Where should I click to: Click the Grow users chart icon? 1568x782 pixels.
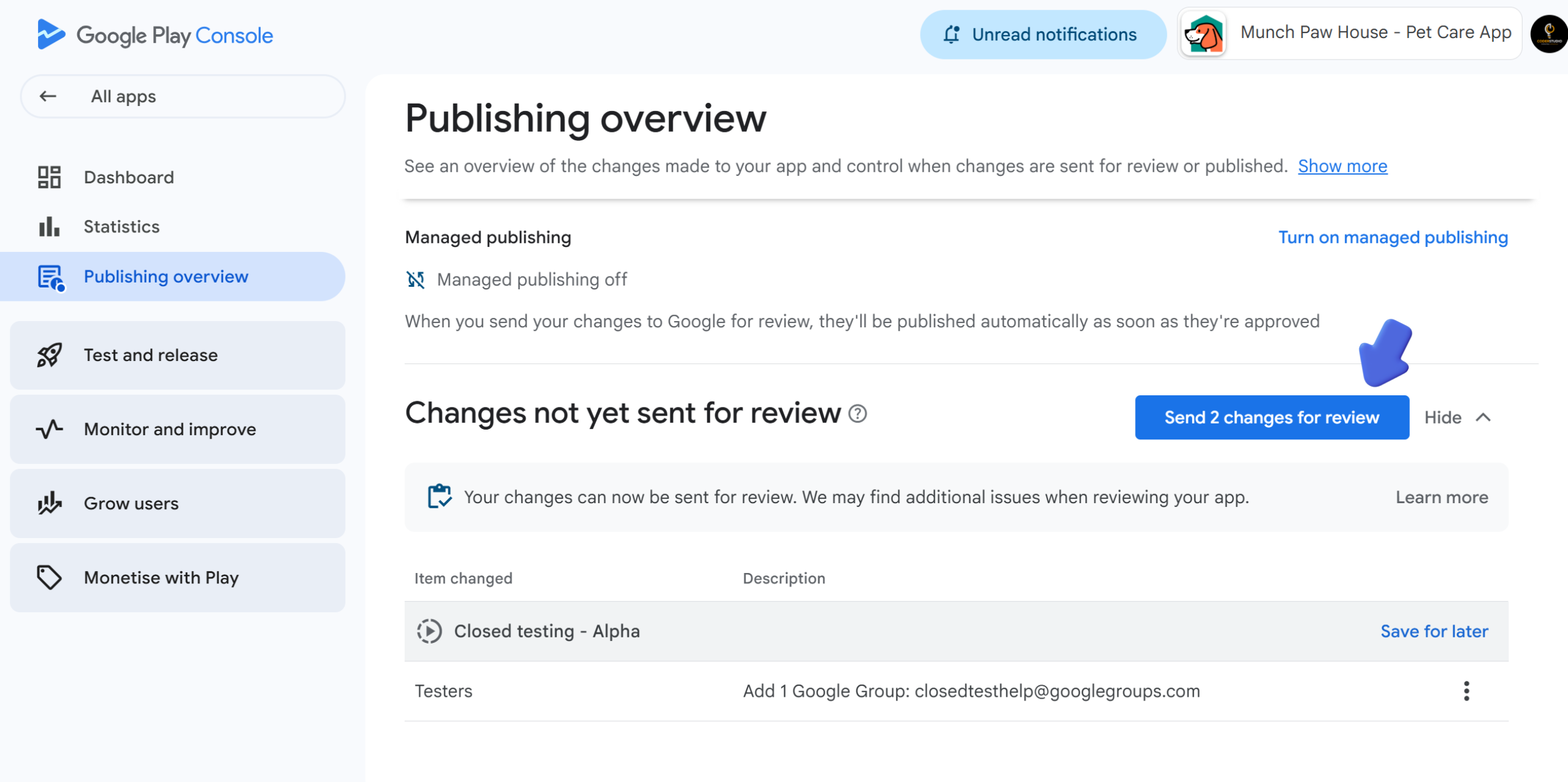pyautogui.click(x=48, y=503)
